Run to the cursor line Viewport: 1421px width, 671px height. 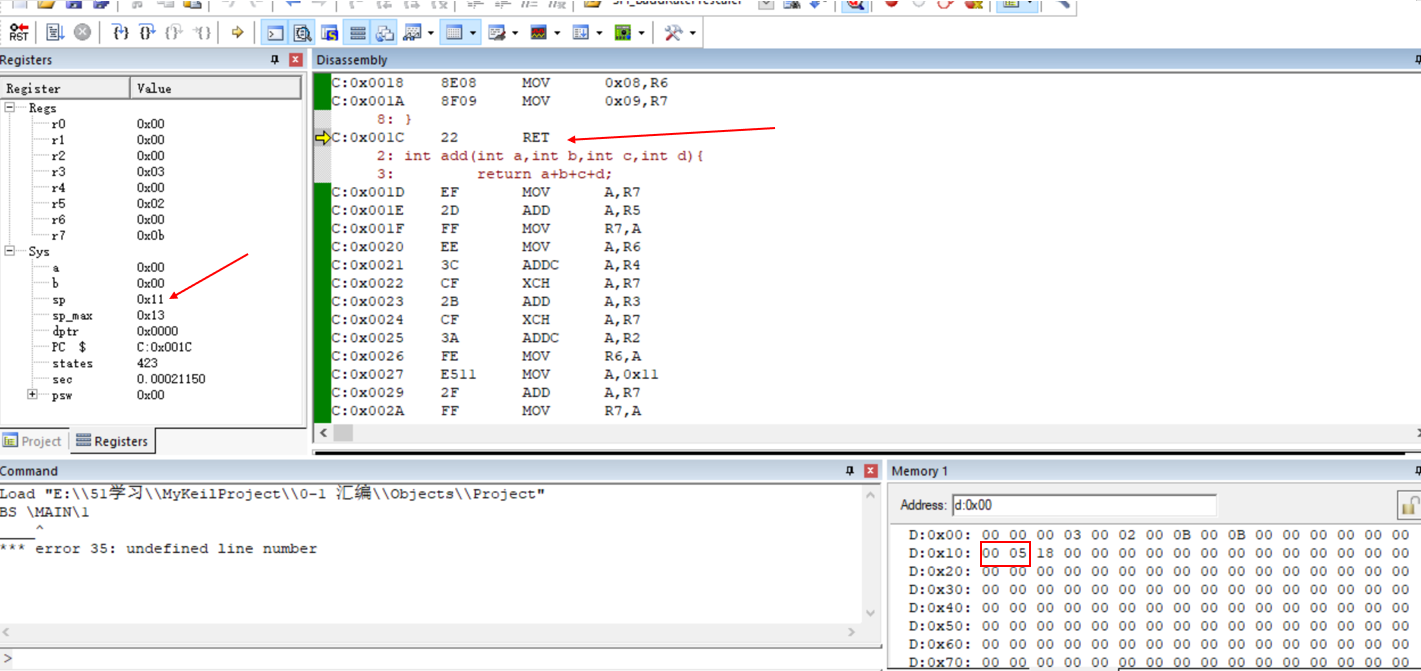pyautogui.click(x=202, y=32)
